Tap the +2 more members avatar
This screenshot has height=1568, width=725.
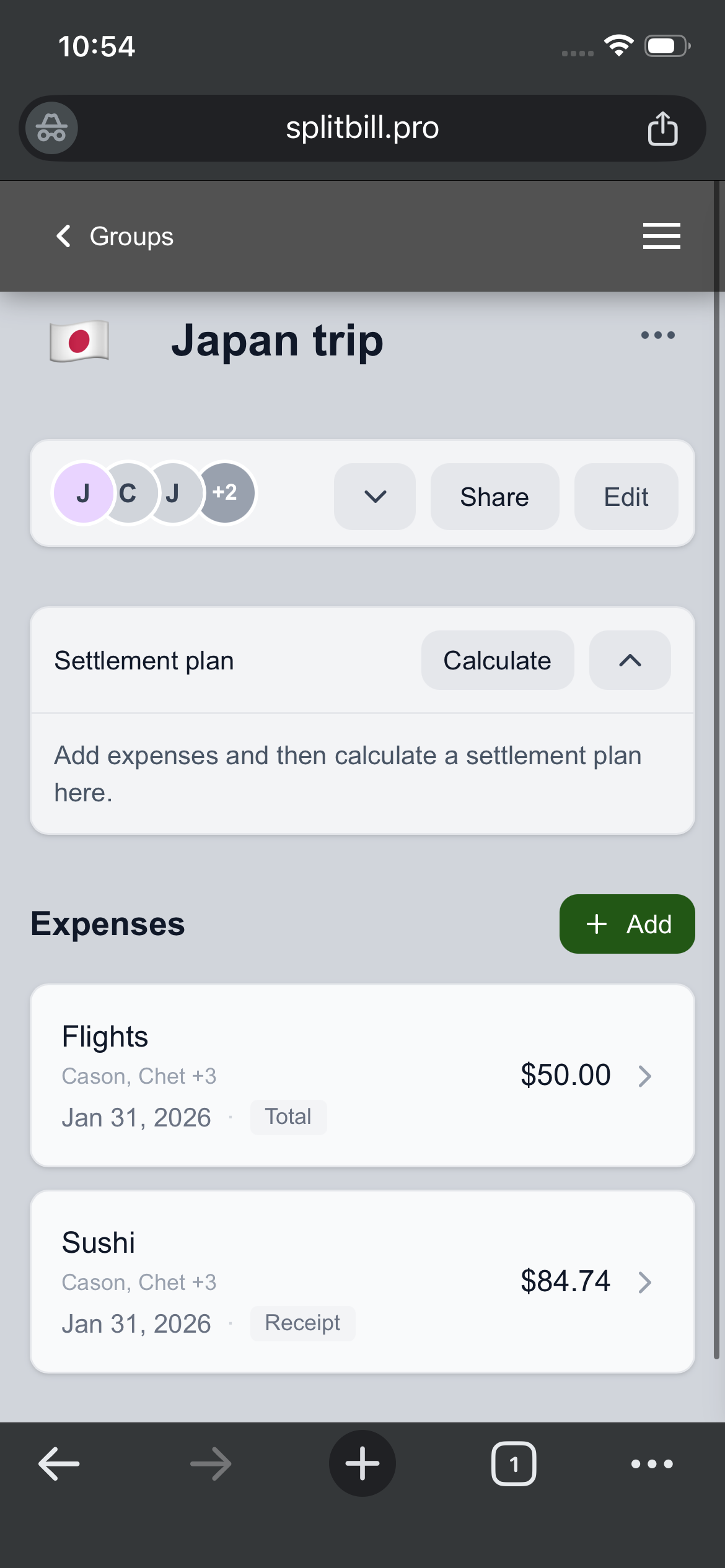click(225, 493)
